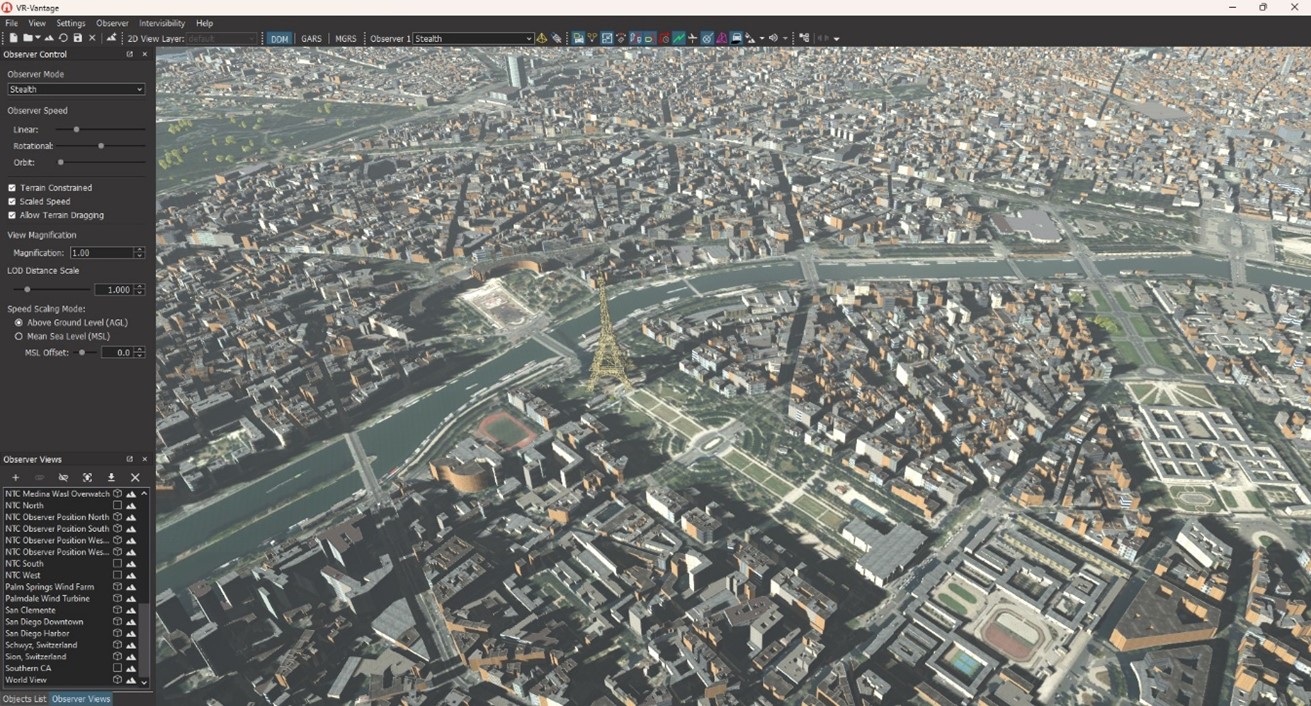Click the airplane icon in the toolbar

coord(692,38)
